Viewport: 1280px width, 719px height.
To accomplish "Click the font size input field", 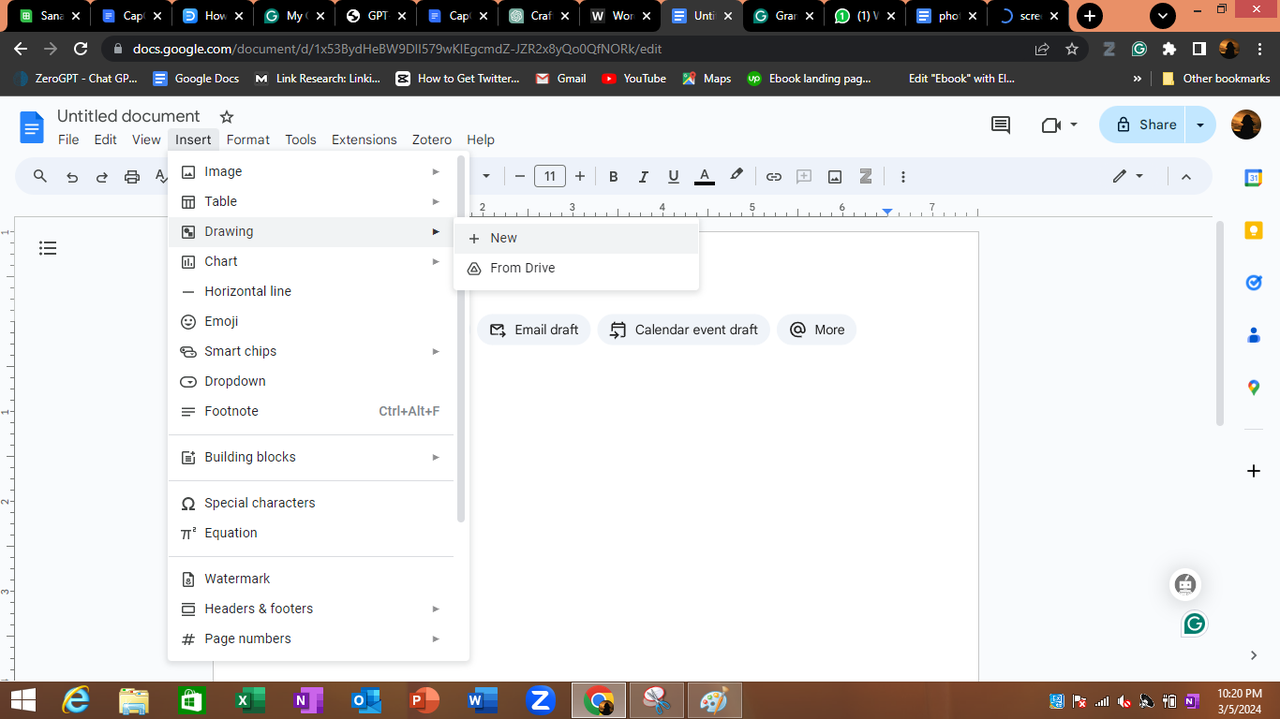I will (550, 177).
